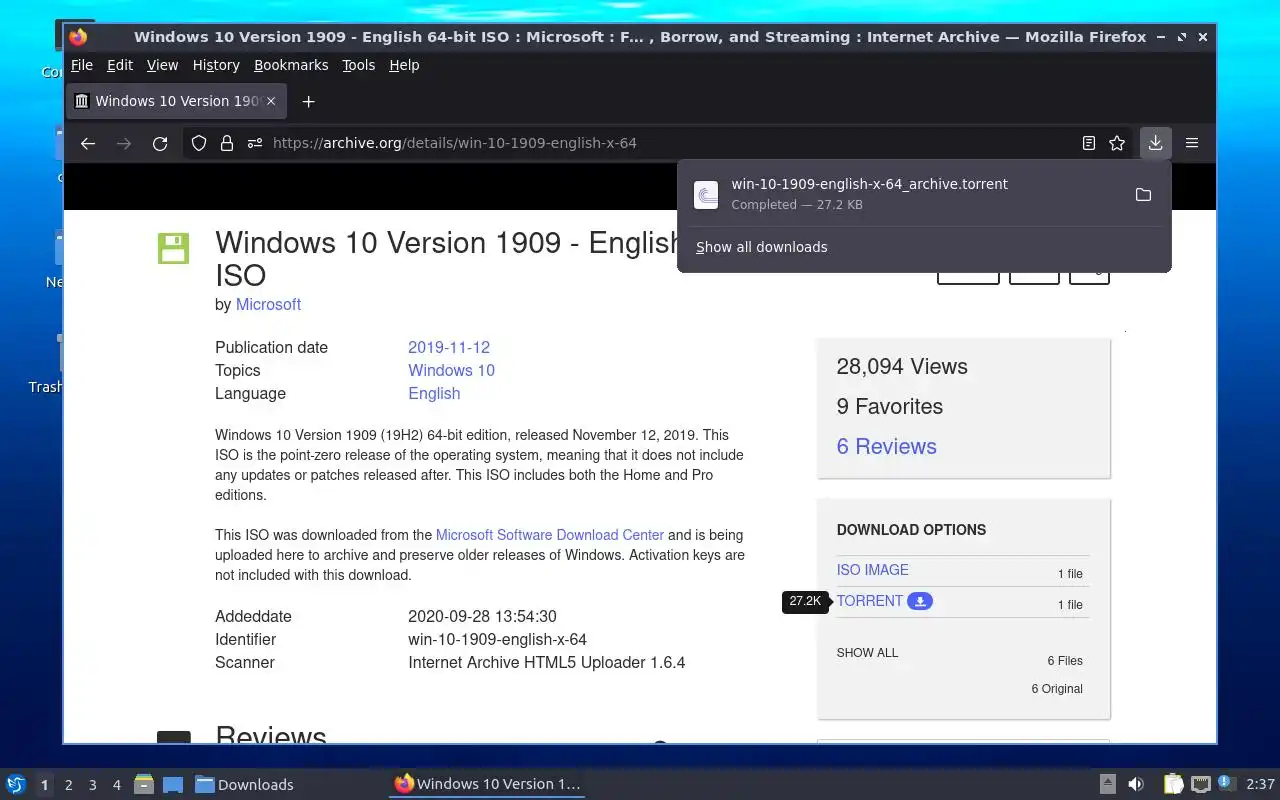Bookmark this page with the star icon
Screen dimensions: 1280x800
pos(1117,143)
